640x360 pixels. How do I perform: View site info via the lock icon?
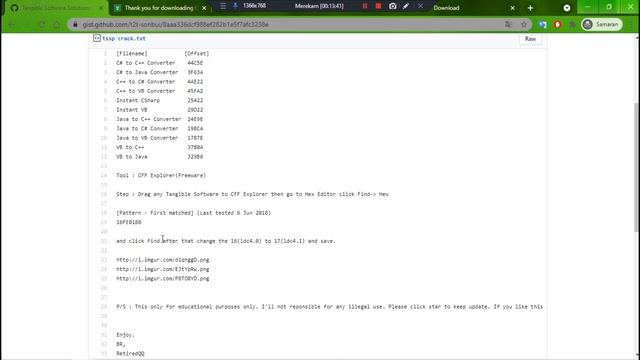click(x=75, y=24)
